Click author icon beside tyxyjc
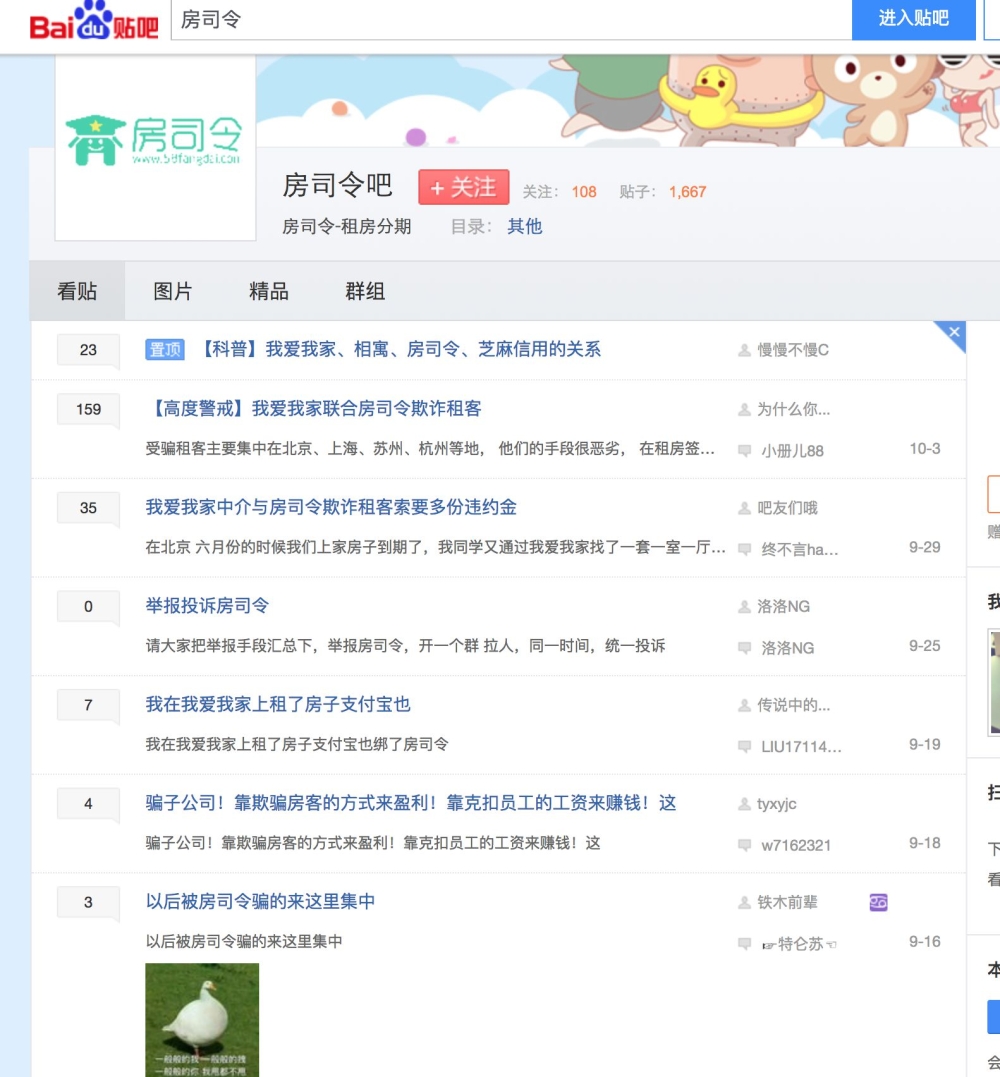The height and width of the screenshot is (1077, 1000). coord(744,804)
